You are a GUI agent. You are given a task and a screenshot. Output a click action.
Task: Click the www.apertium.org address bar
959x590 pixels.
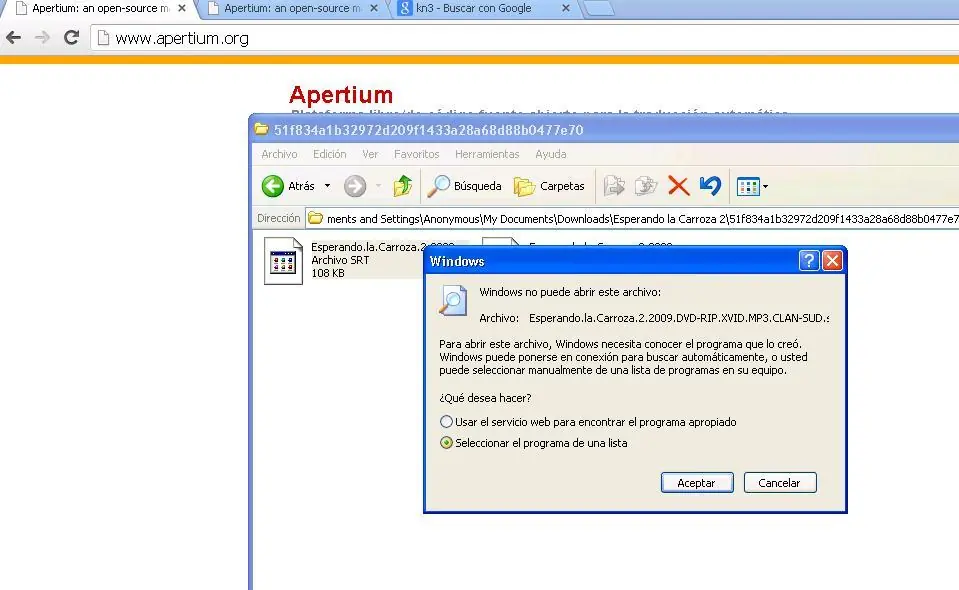click(x=526, y=38)
